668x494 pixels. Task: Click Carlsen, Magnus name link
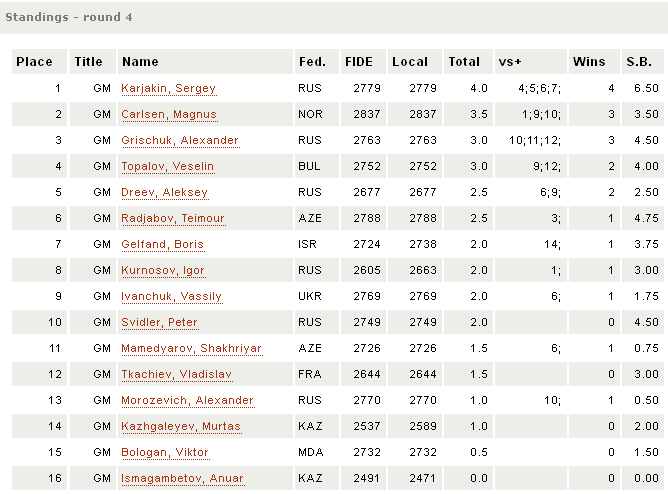(168, 115)
